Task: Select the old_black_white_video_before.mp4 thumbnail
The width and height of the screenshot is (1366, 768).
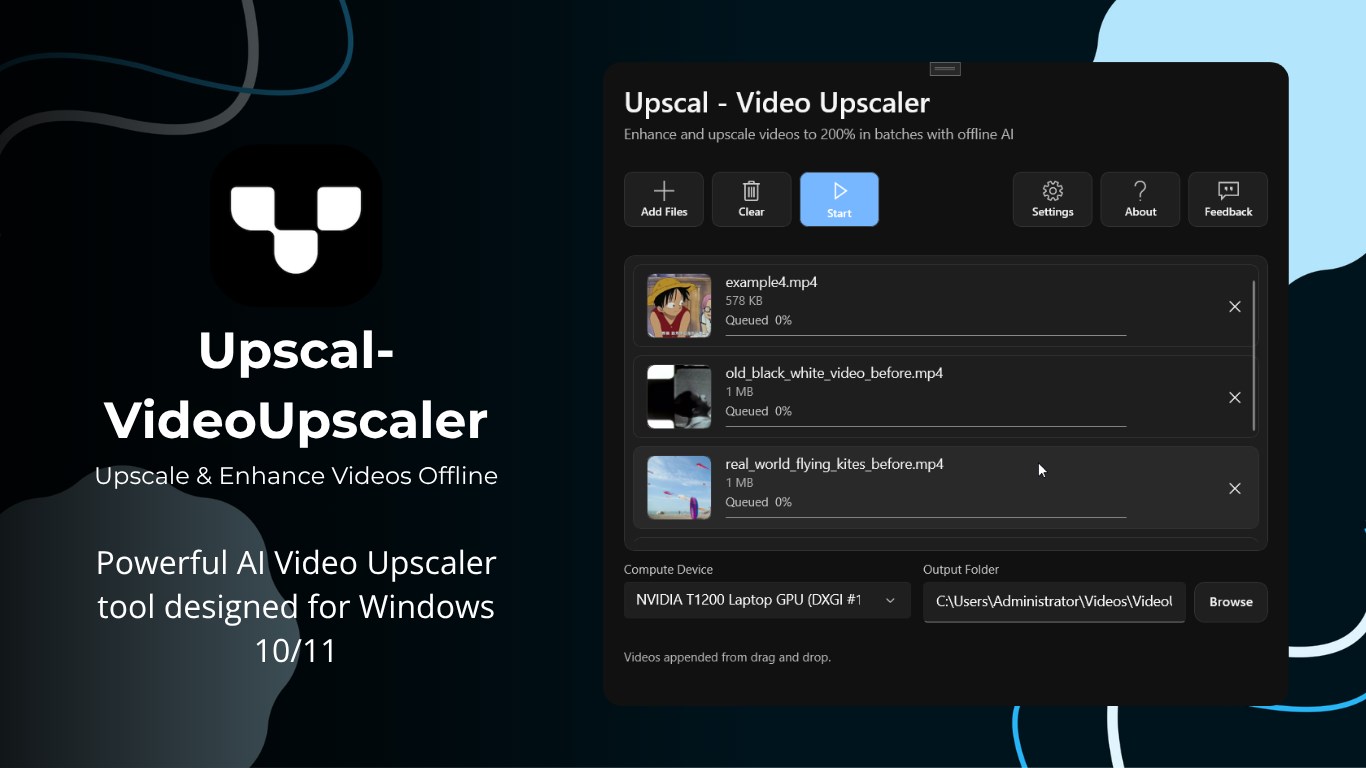Action: [x=679, y=397]
